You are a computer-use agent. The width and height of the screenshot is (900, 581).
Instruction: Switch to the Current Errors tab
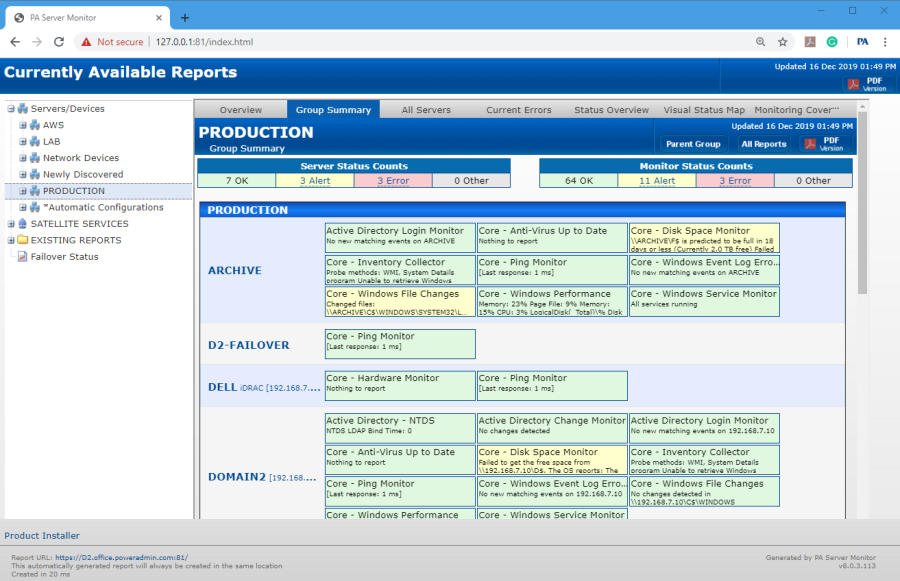pyautogui.click(x=518, y=110)
